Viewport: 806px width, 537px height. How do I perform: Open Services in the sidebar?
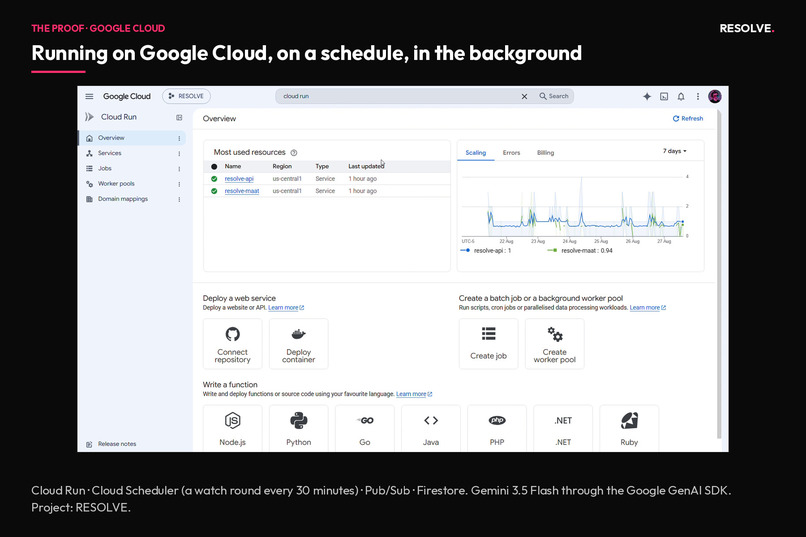[109, 153]
